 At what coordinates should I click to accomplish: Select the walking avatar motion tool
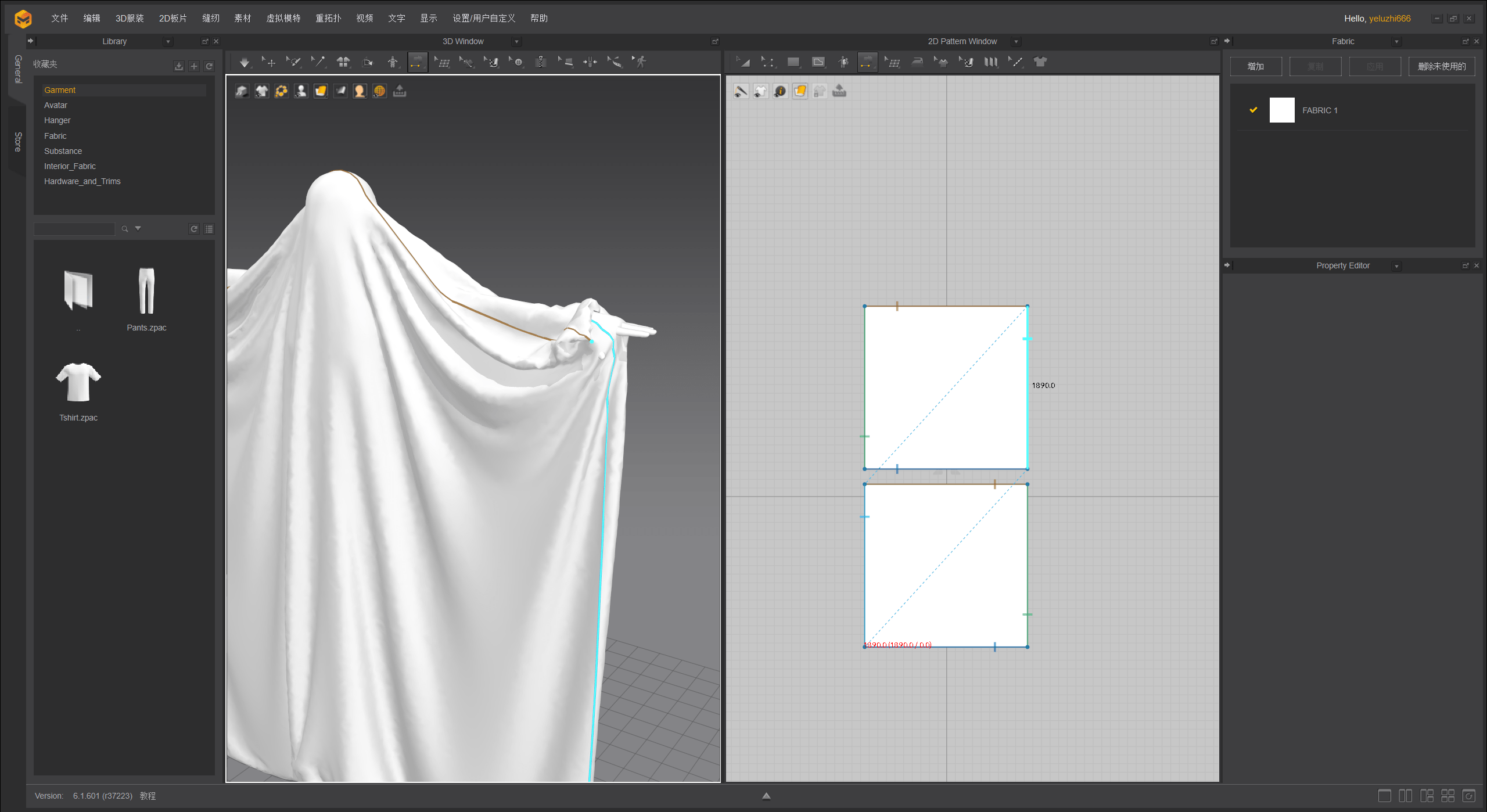pyautogui.click(x=640, y=62)
